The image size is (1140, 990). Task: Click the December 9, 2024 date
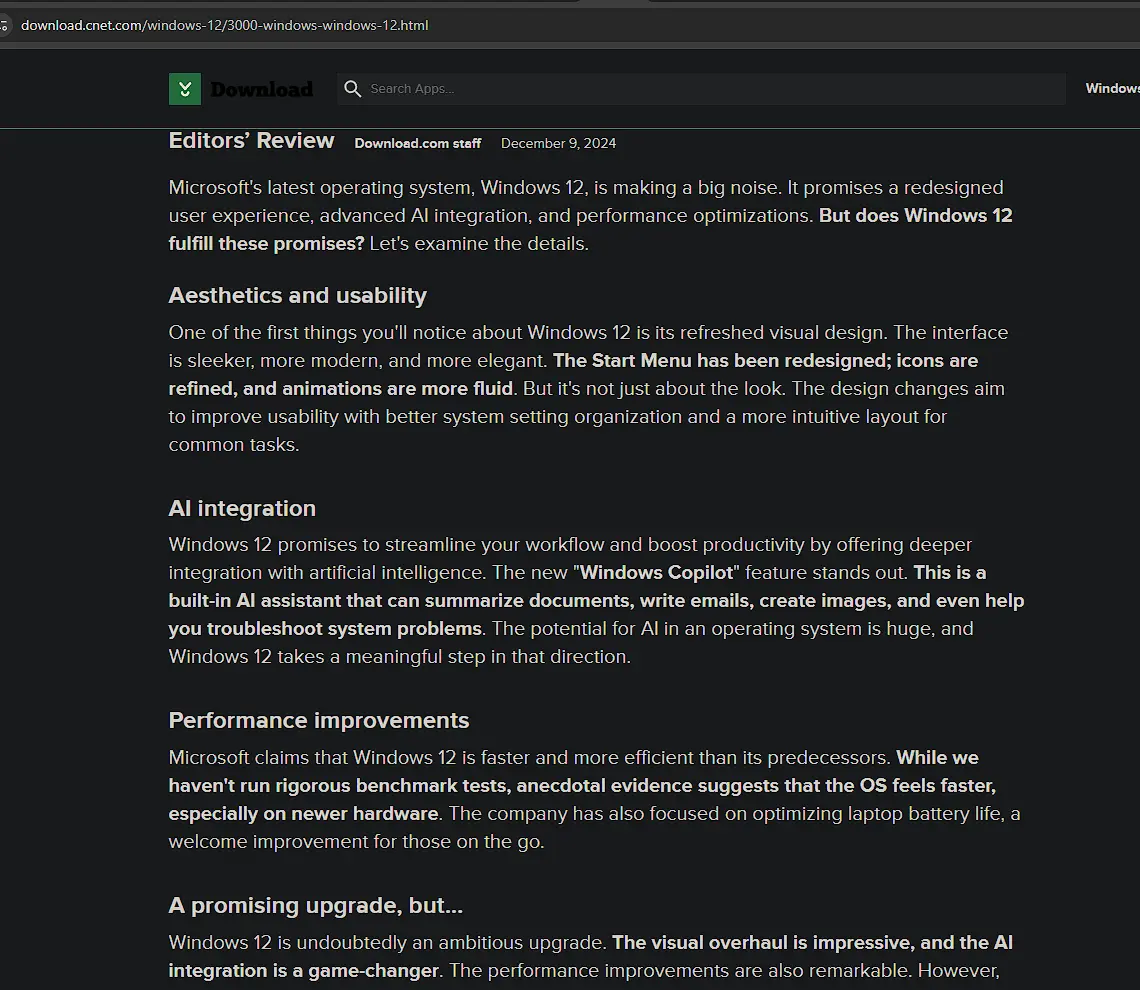click(558, 143)
